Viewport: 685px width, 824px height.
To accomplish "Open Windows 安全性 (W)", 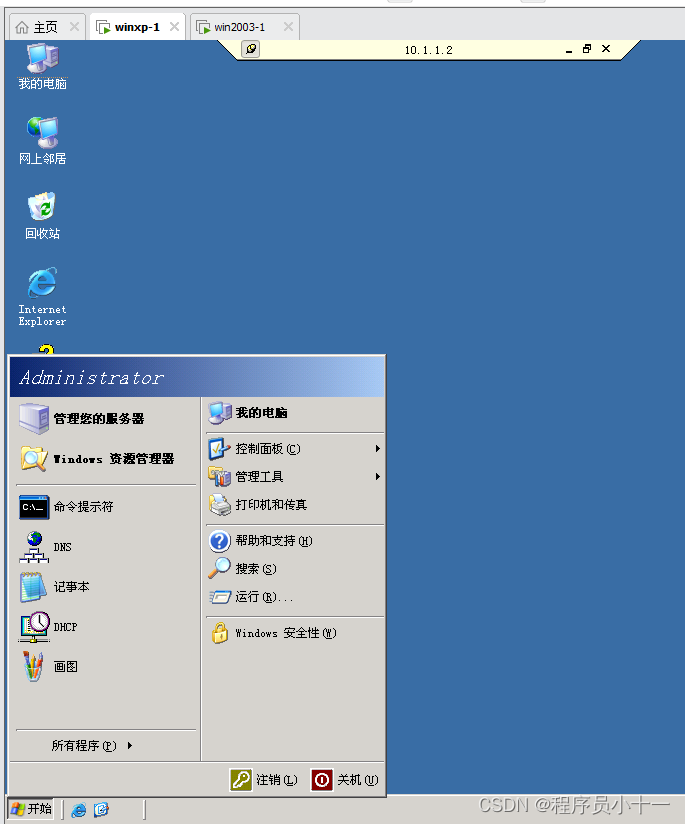I will [x=295, y=633].
